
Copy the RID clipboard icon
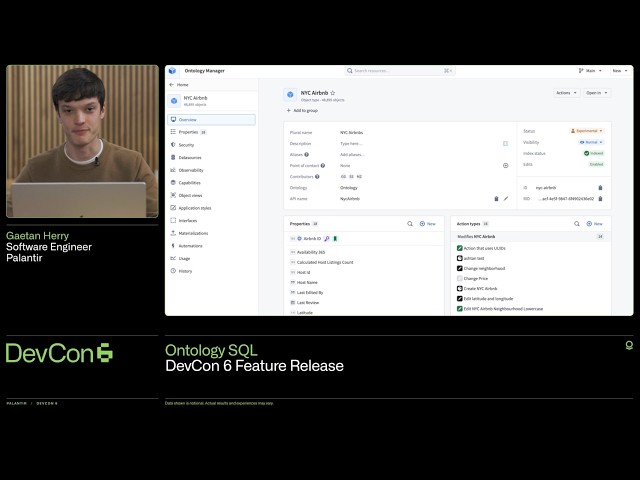click(x=600, y=199)
